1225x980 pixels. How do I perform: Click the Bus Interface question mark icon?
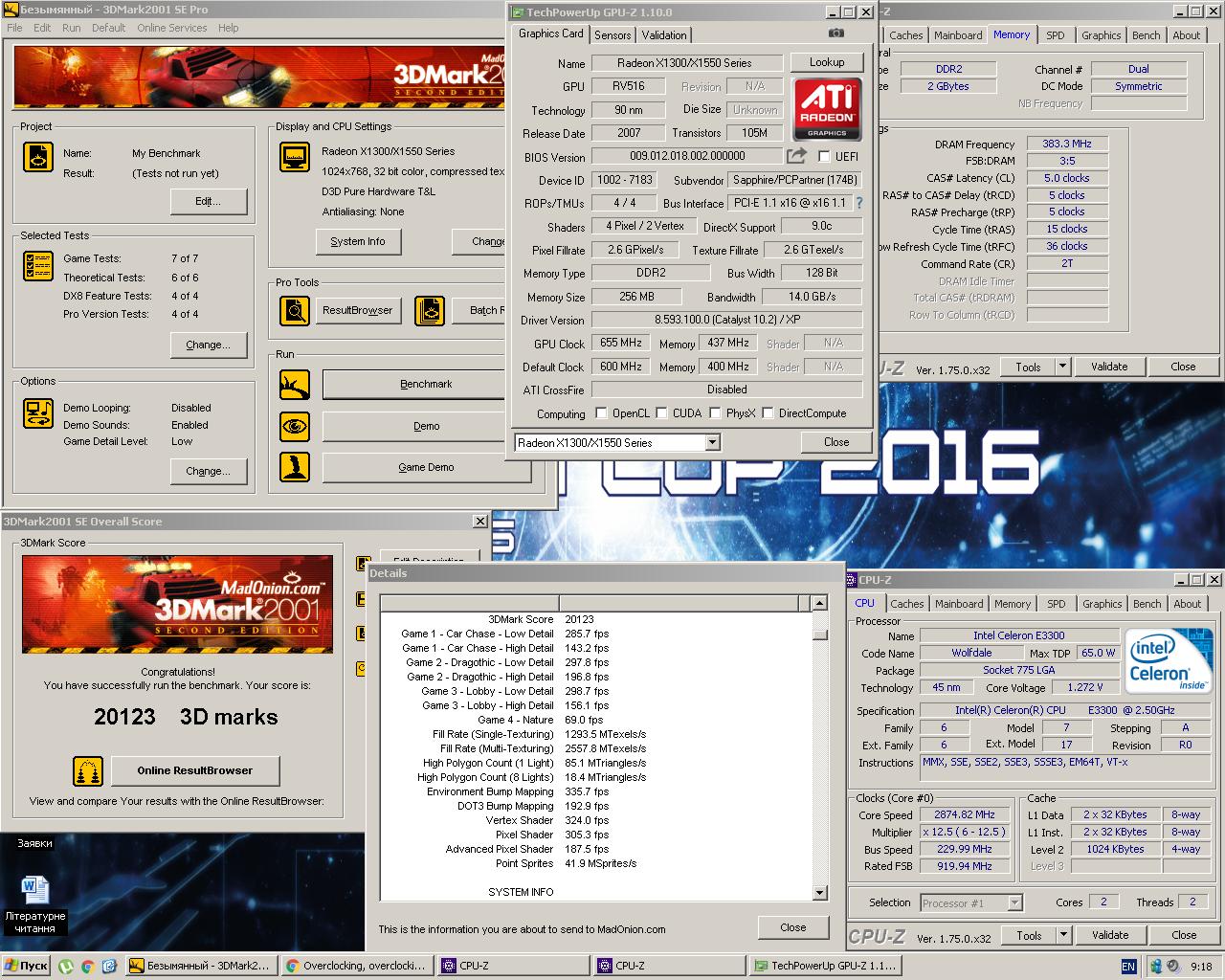click(x=858, y=203)
